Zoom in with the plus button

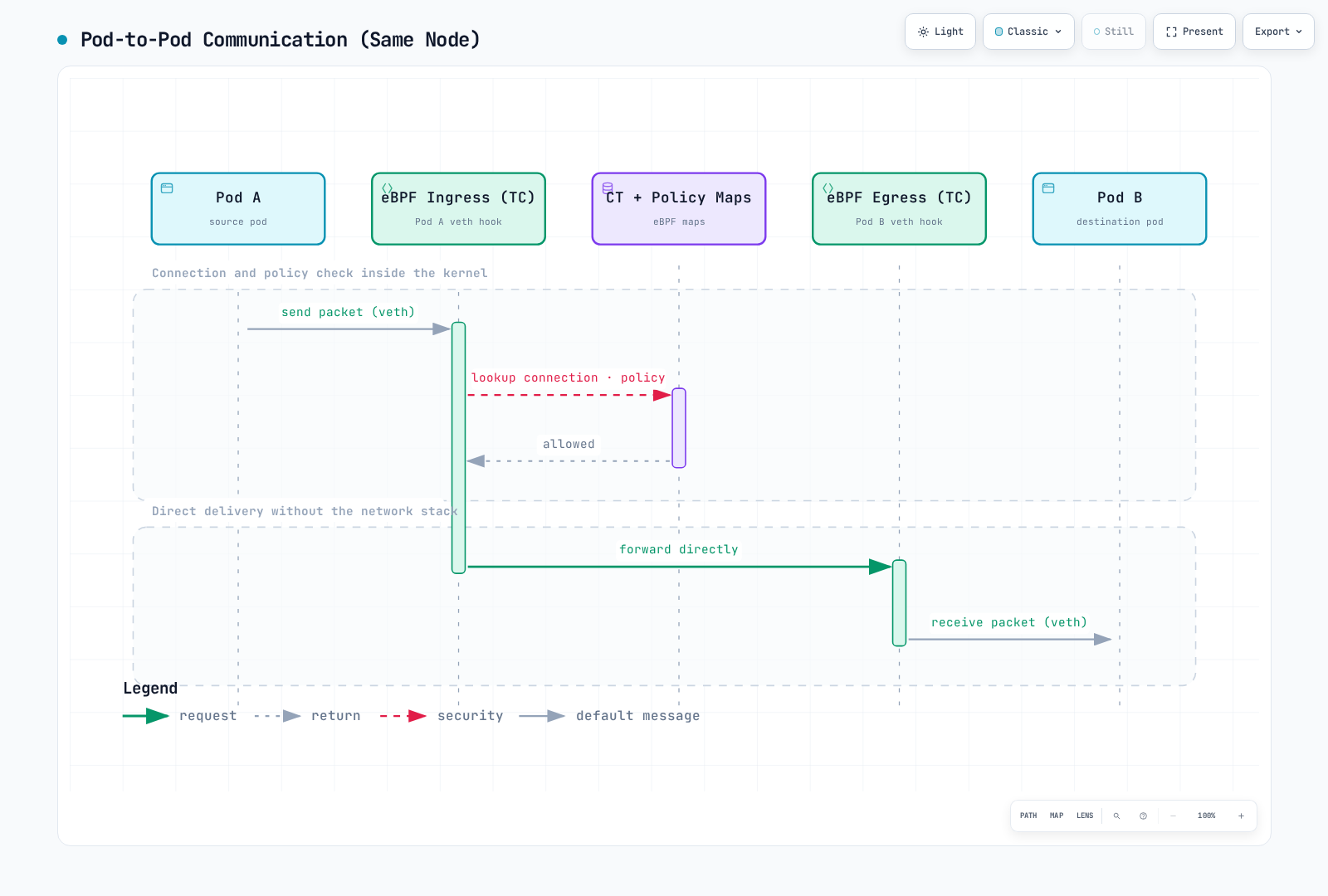1241,816
